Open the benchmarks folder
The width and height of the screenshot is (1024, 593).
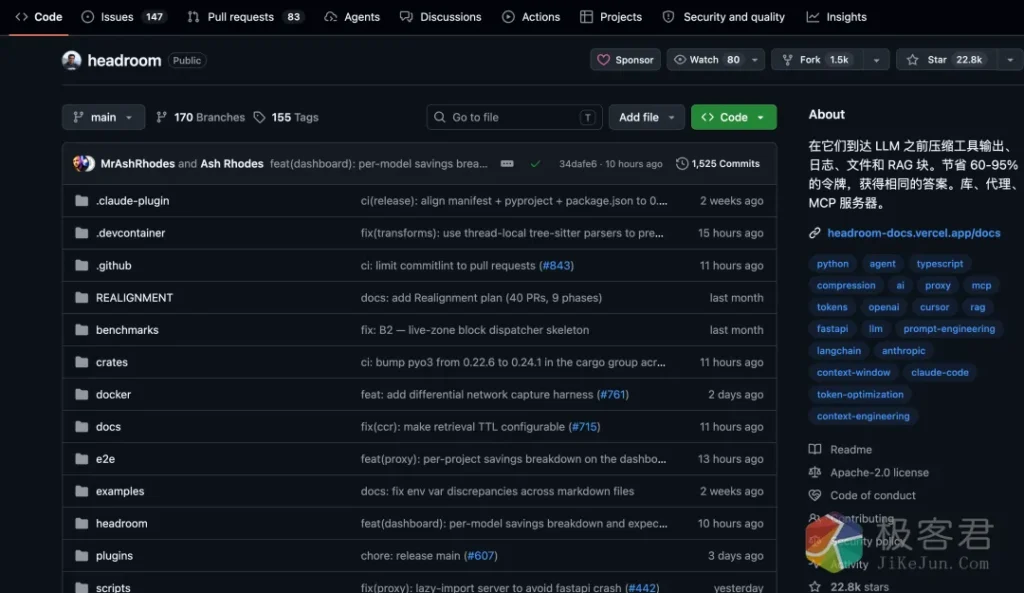[127, 330]
